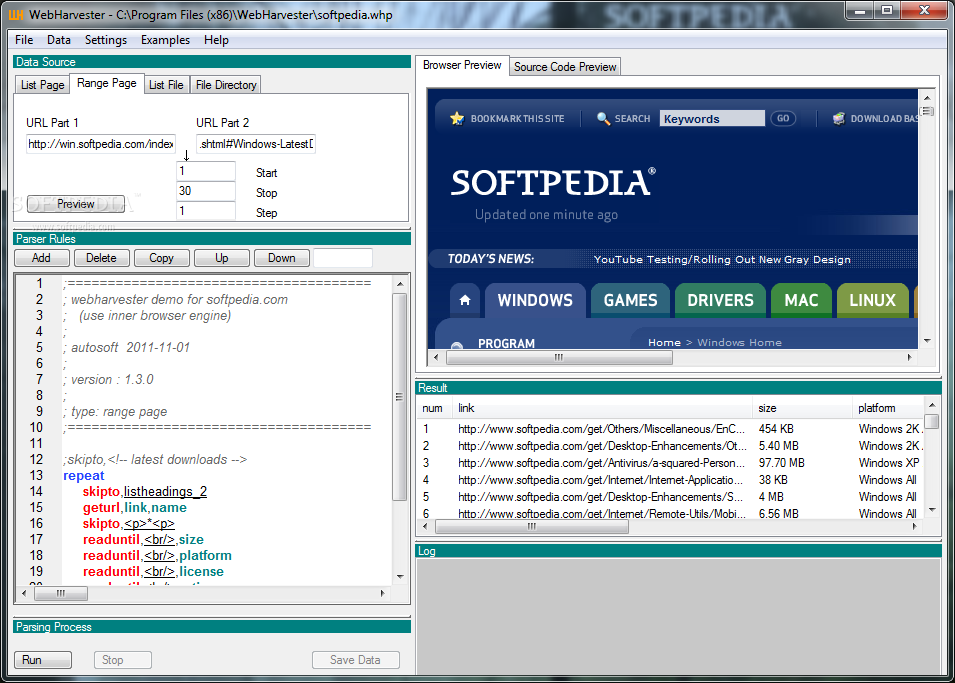Open the GAMES tab on Softpedia

[x=630, y=300]
